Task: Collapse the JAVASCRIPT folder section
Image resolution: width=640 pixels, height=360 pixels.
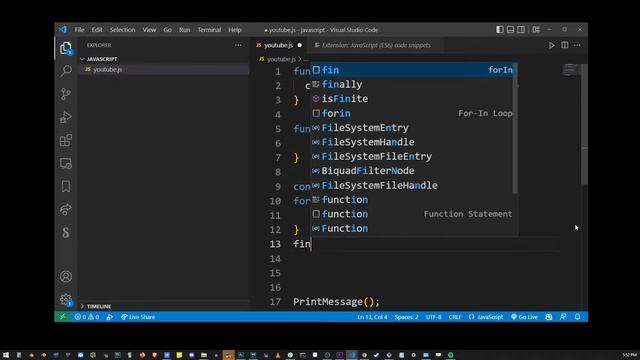Action: 164,59
